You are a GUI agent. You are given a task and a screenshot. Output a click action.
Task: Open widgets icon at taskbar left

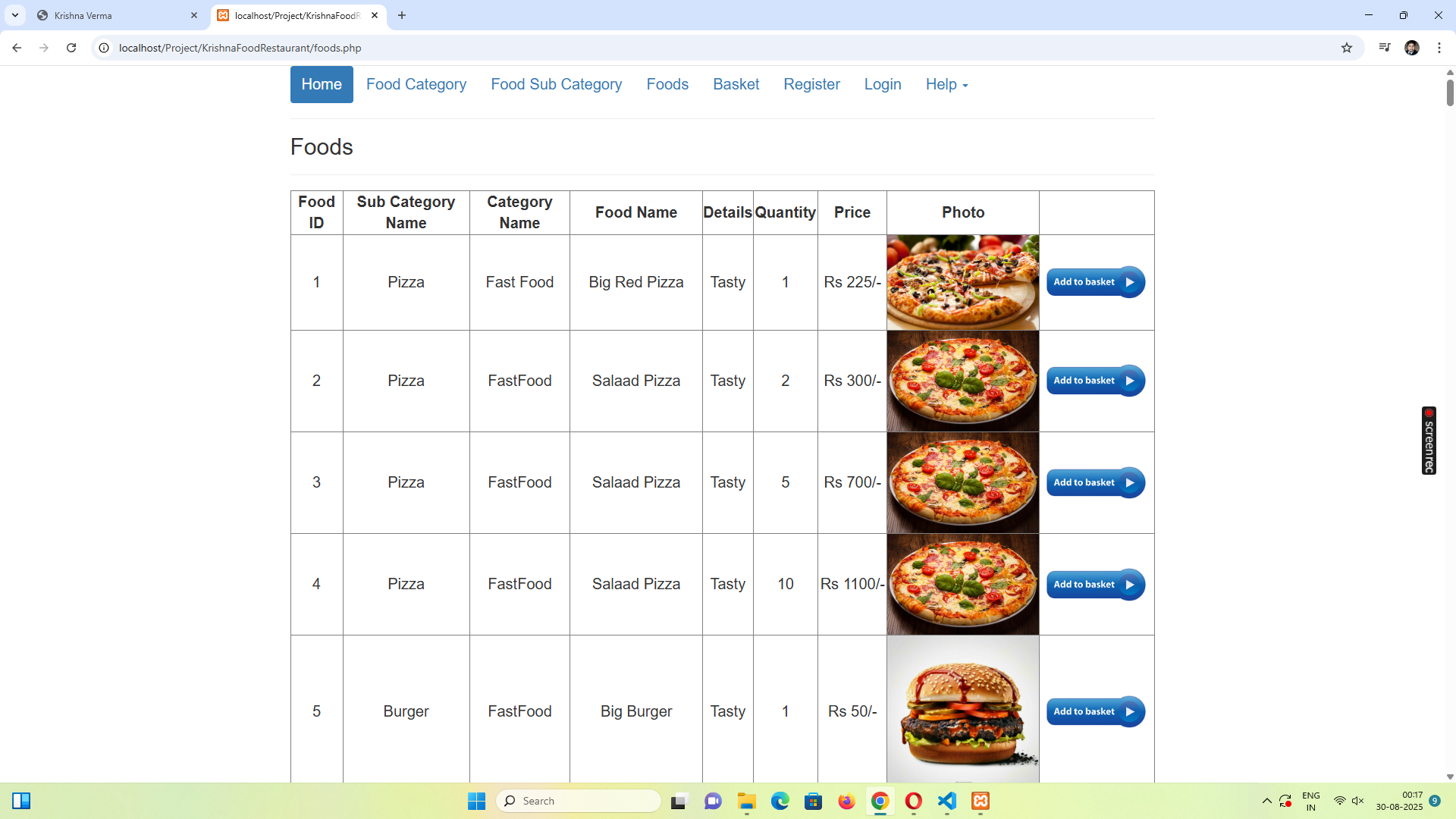(x=21, y=801)
